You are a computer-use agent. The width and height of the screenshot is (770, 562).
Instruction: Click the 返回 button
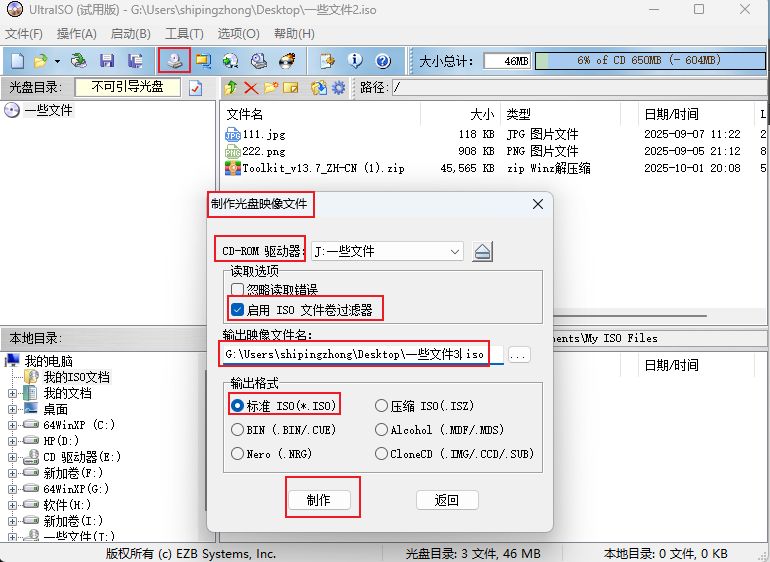446,500
